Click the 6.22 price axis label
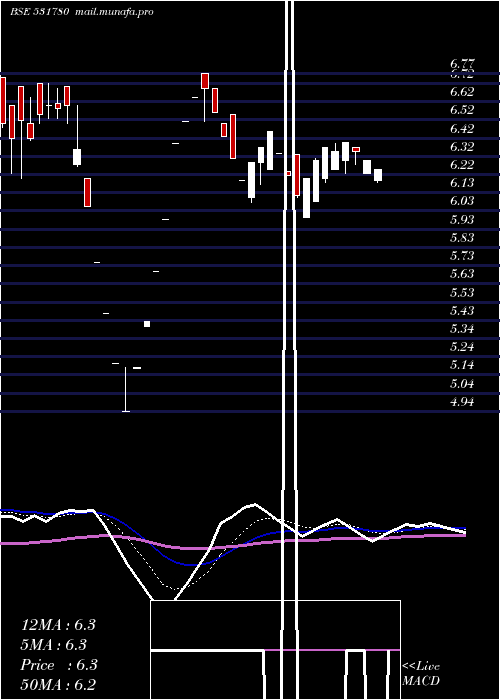This screenshot has height=700, width=500. pos(462,165)
